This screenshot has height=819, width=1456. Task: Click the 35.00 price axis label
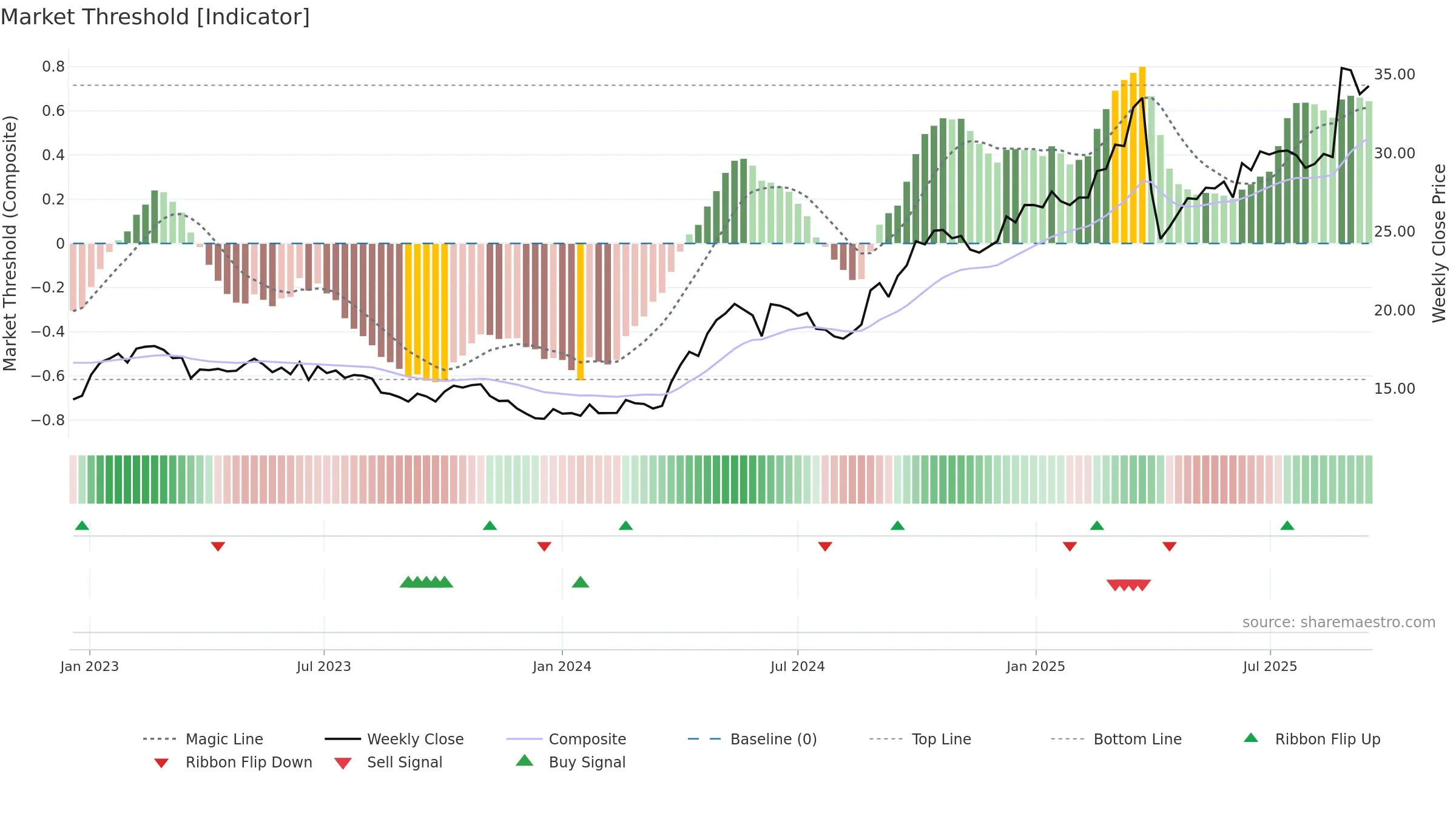[1395, 75]
